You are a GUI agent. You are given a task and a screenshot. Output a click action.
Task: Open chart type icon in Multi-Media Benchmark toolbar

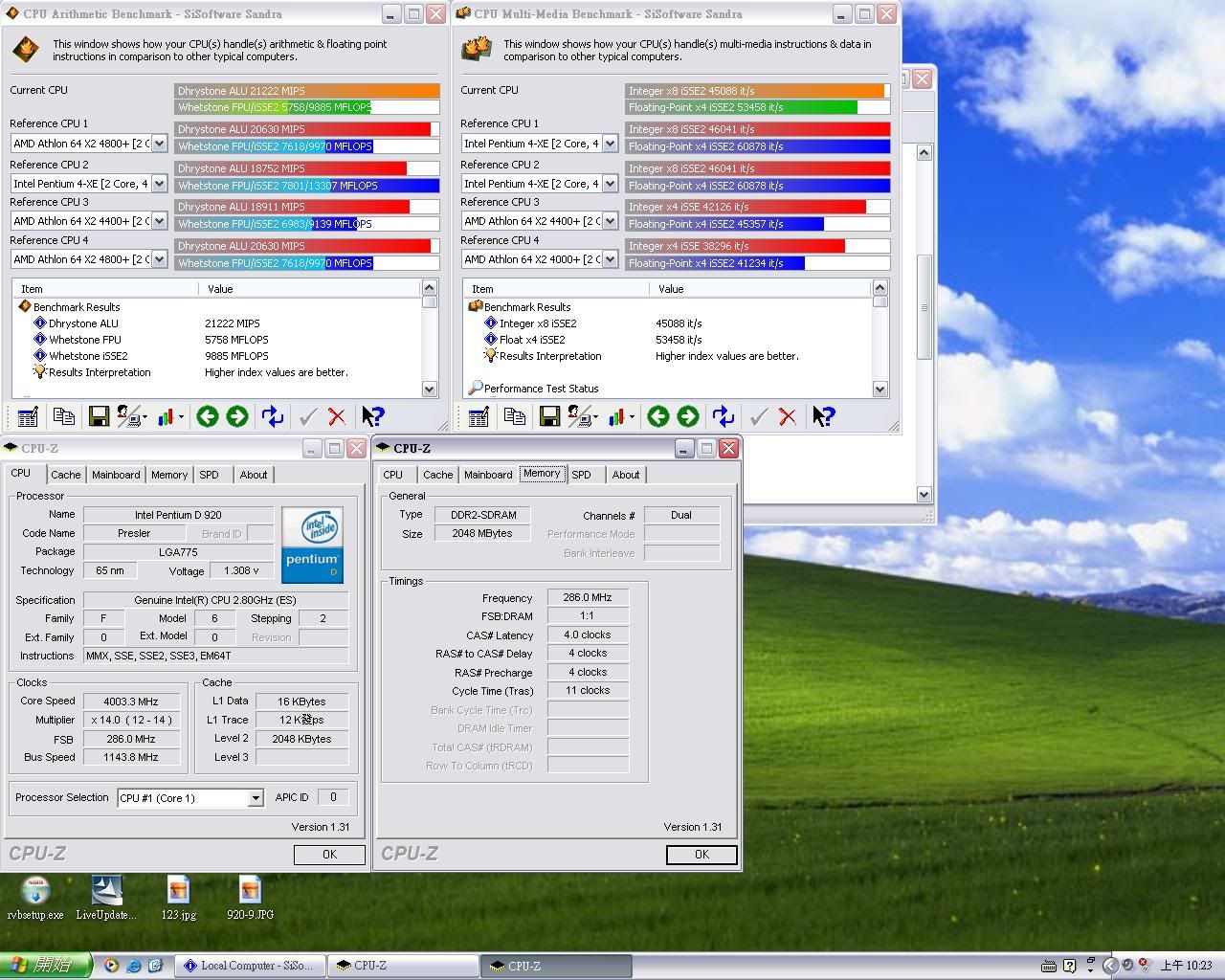click(x=621, y=416)
